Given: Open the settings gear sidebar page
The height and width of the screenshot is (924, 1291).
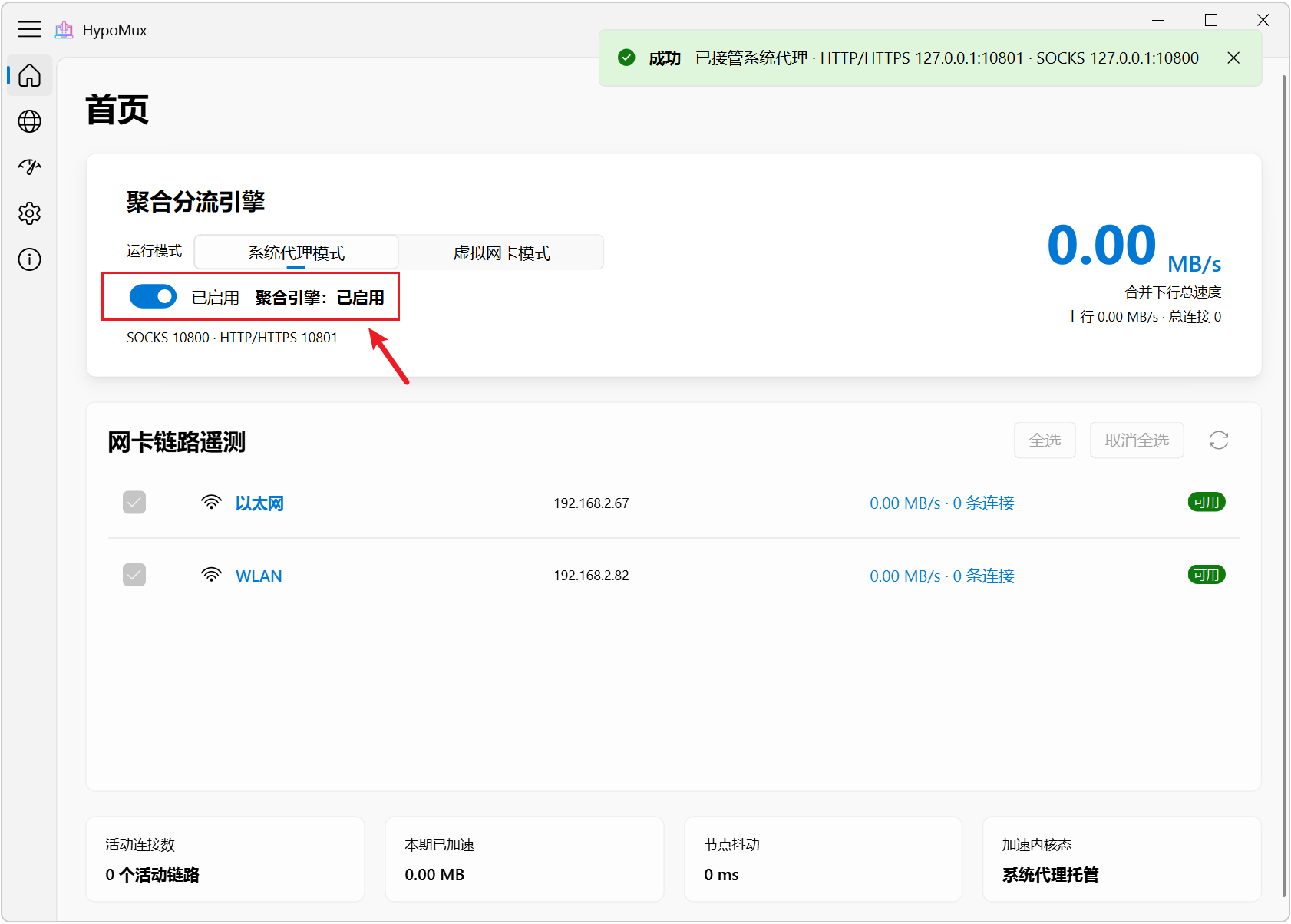Looking at the screenshot, I should point(29,213).
